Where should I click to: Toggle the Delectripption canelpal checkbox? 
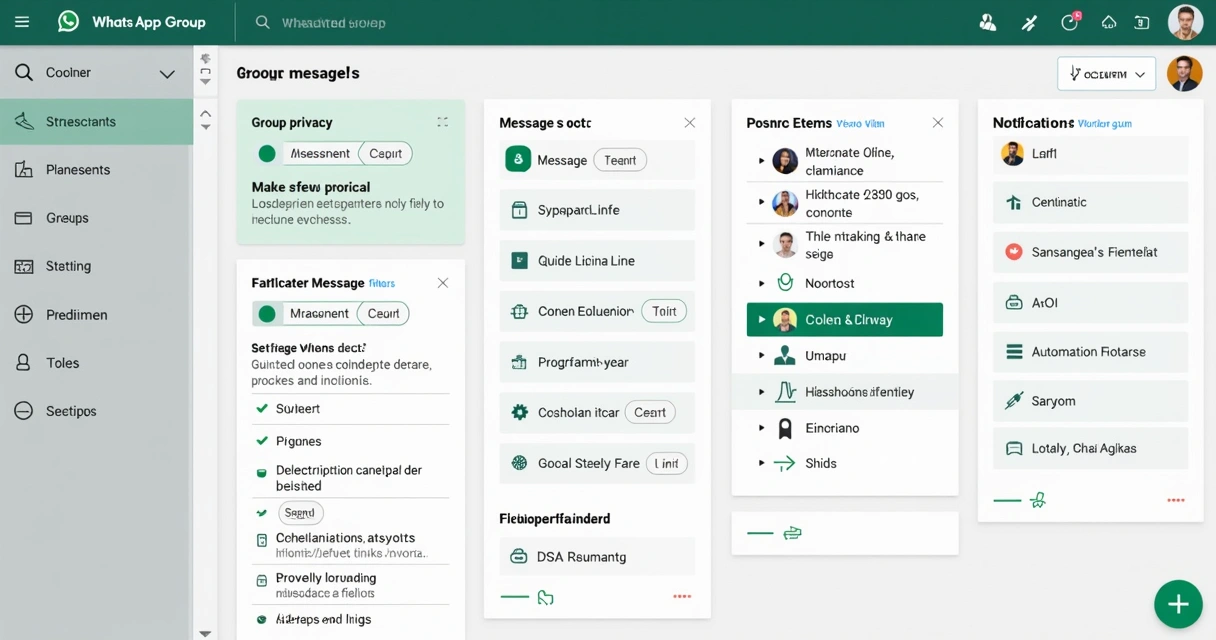pos(262,473)
